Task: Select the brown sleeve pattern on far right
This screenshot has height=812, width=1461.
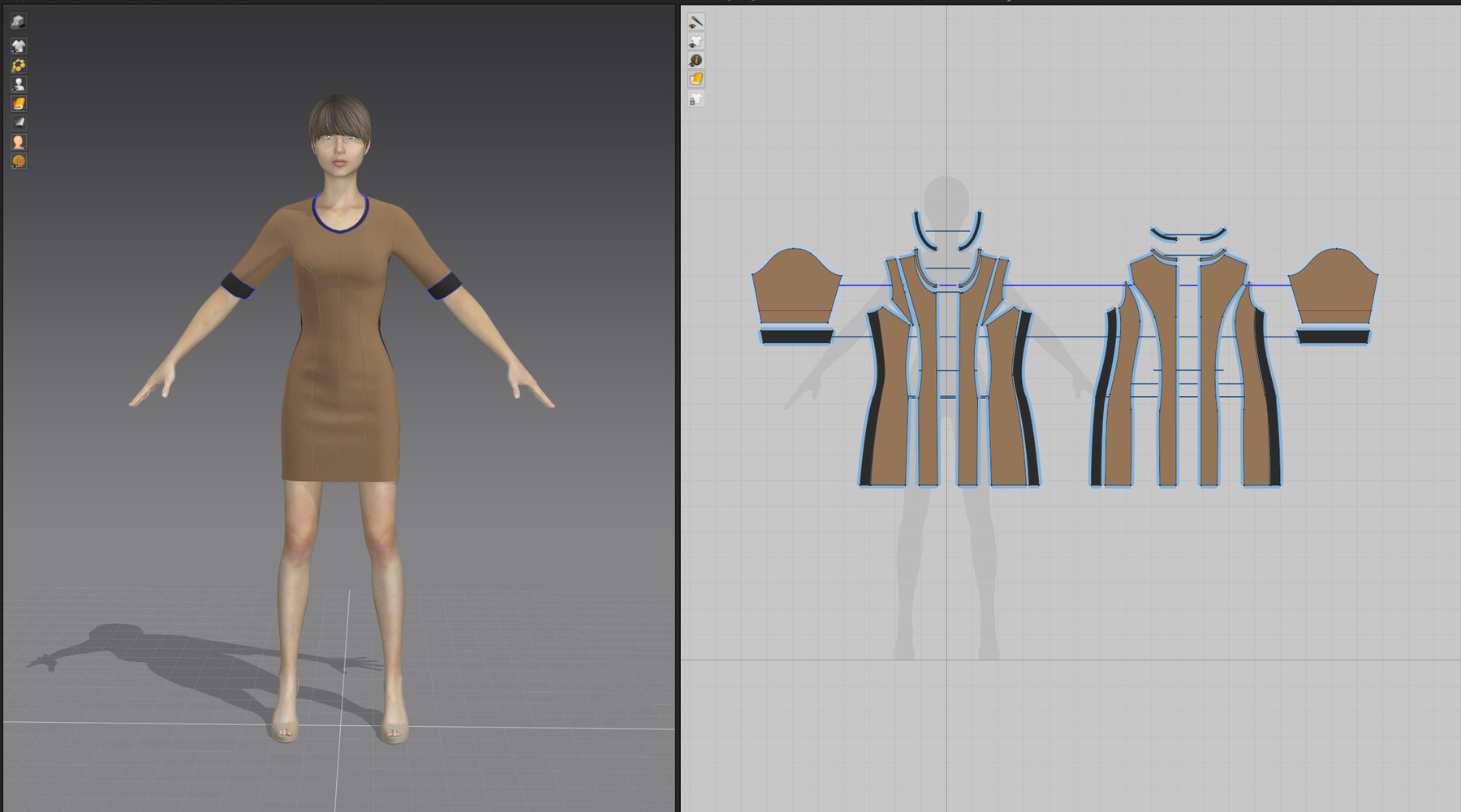Action: (1334, 286)
